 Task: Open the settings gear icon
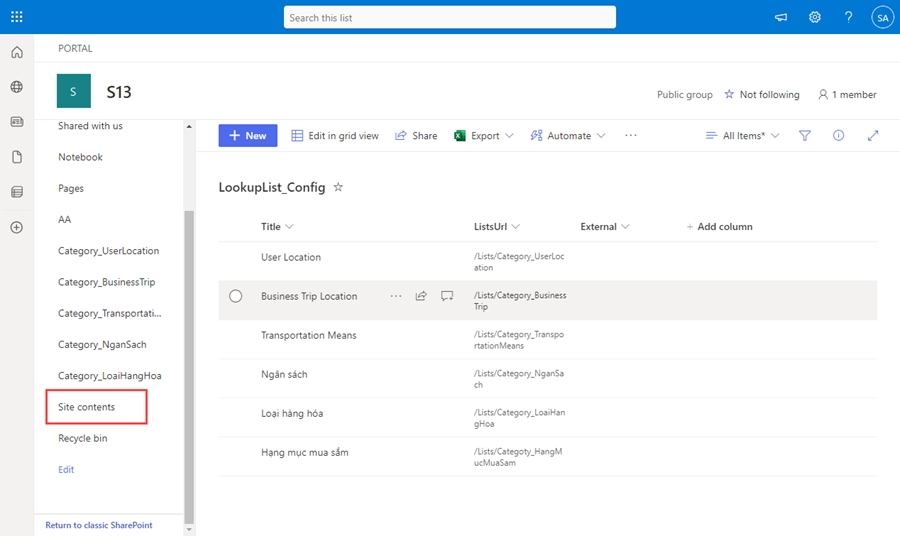[815, 17]
